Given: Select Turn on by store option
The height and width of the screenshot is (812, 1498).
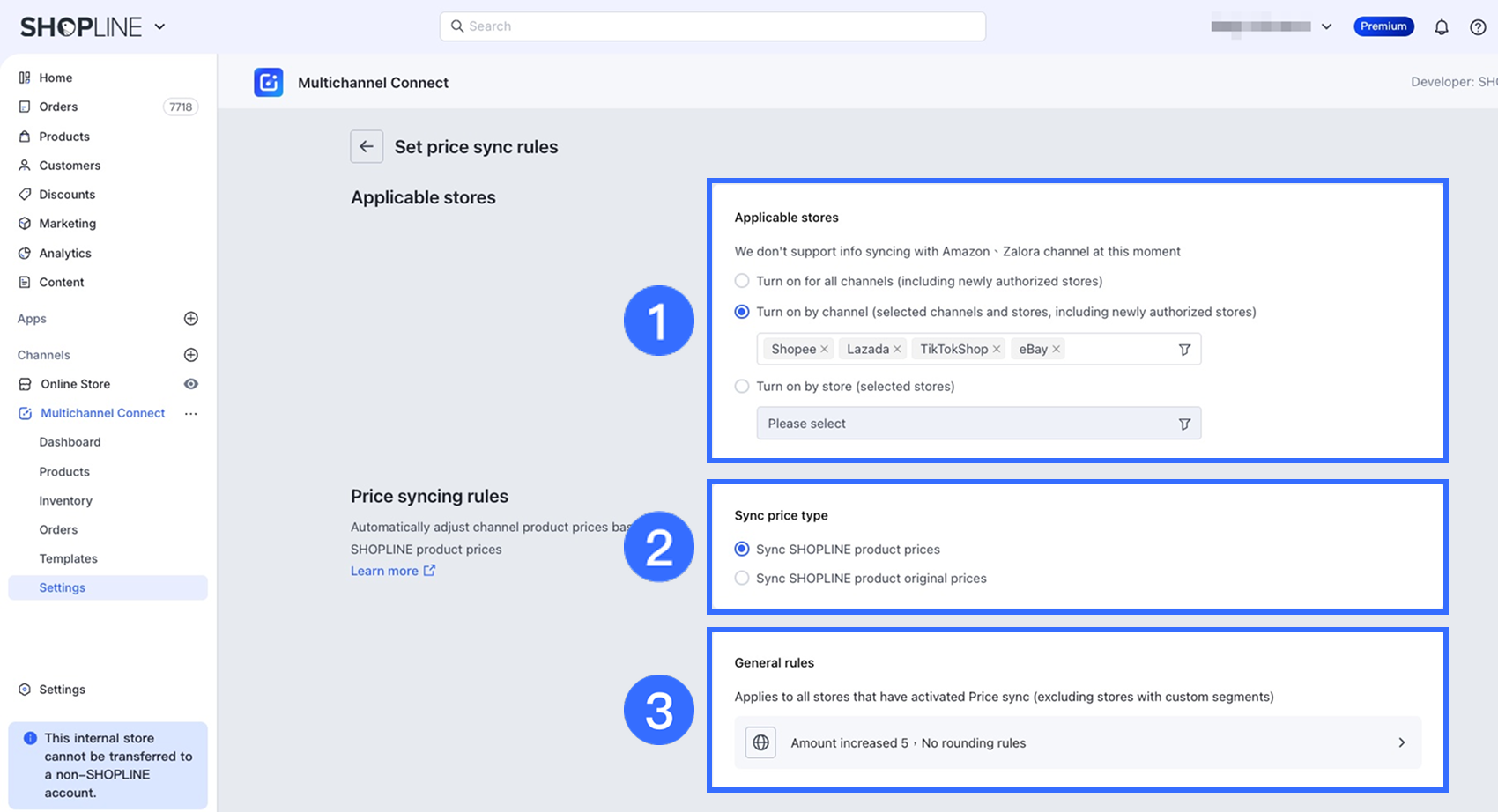Looking at the screenshot, I should click(x=742, y=387).
